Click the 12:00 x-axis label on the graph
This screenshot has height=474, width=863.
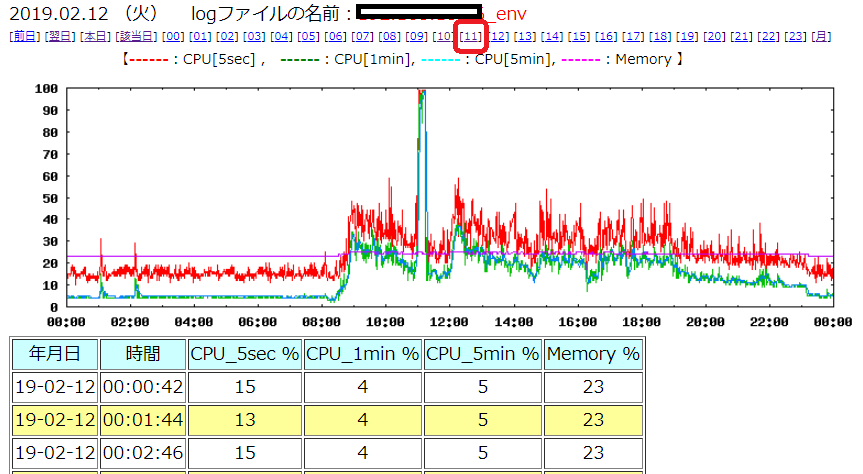pyautogui.click(x=449, y=322)
